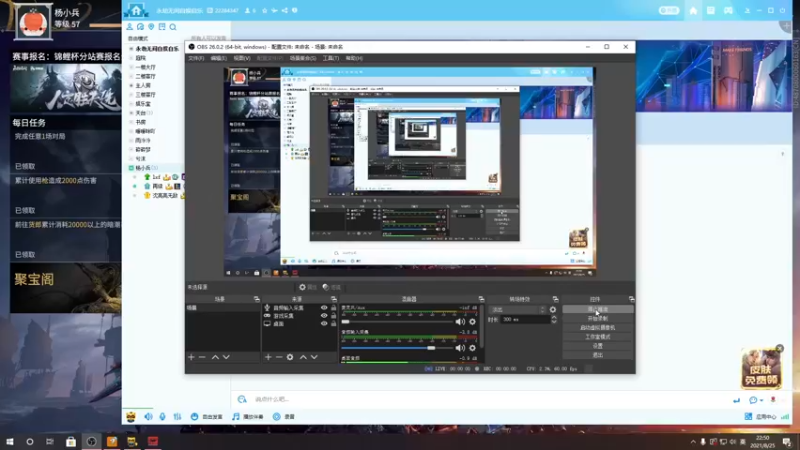Viewport: 800px width, 450px height.
Task: Click the Start Virtual Camera button
Action: tap(598, 328)
